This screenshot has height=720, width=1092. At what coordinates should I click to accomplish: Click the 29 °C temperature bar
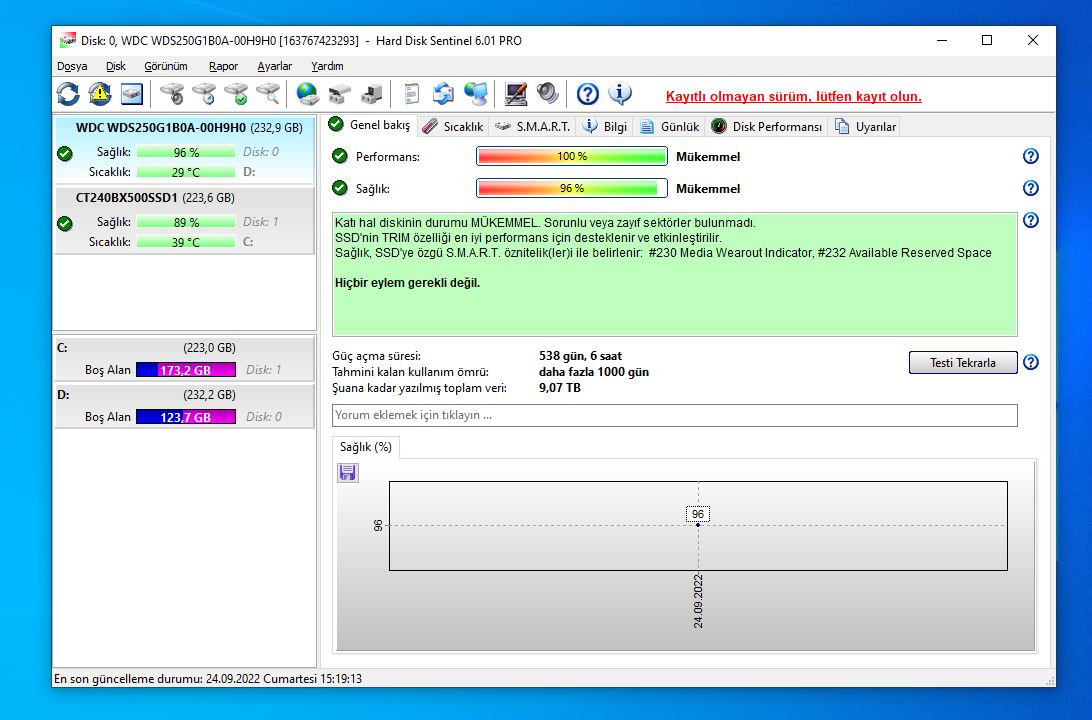pyautogui.click(x=185, y=172)
